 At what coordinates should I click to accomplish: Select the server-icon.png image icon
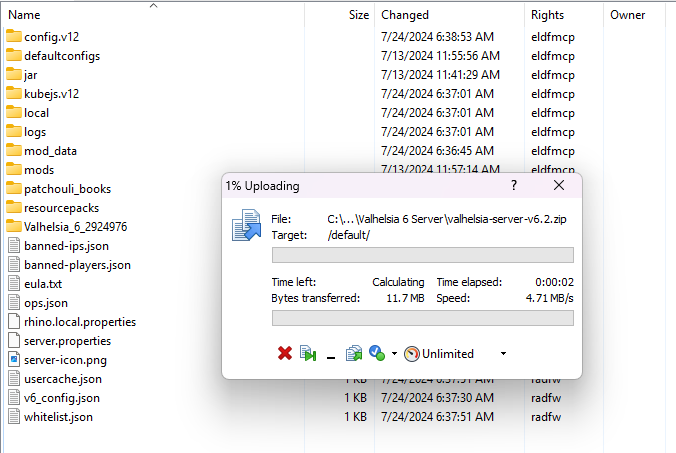(x=14, y=359)
